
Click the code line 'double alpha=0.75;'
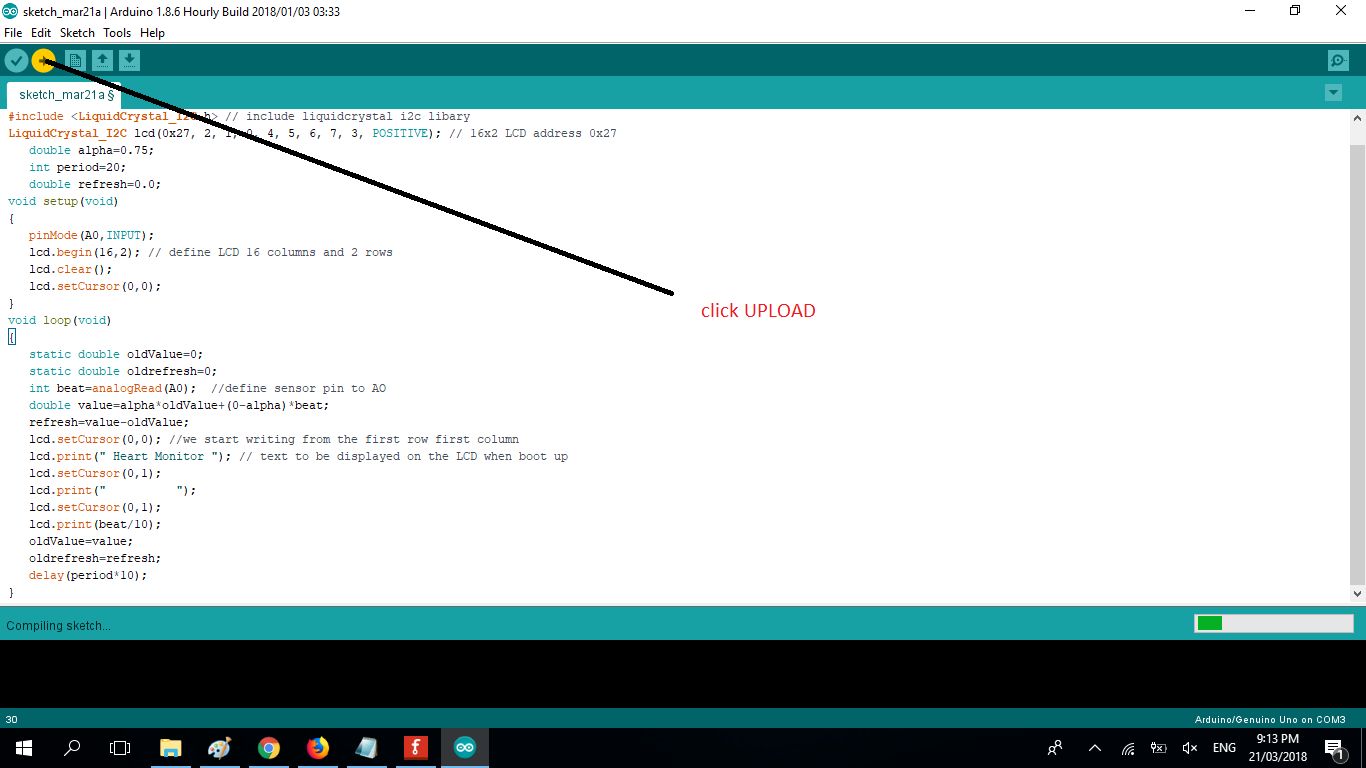(x=92, y=150)
